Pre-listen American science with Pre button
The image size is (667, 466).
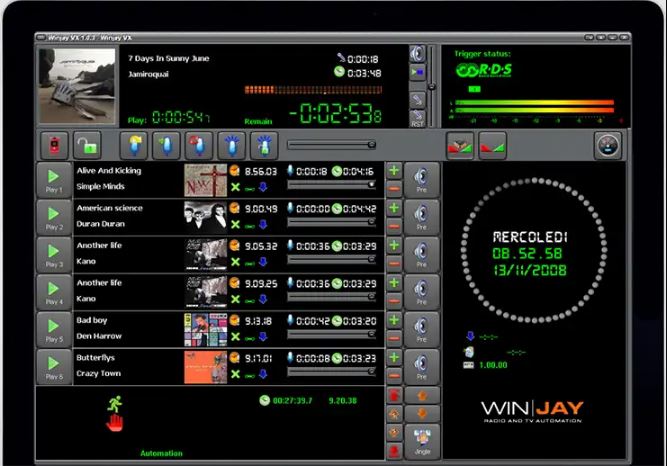click(x=421, y=217)
